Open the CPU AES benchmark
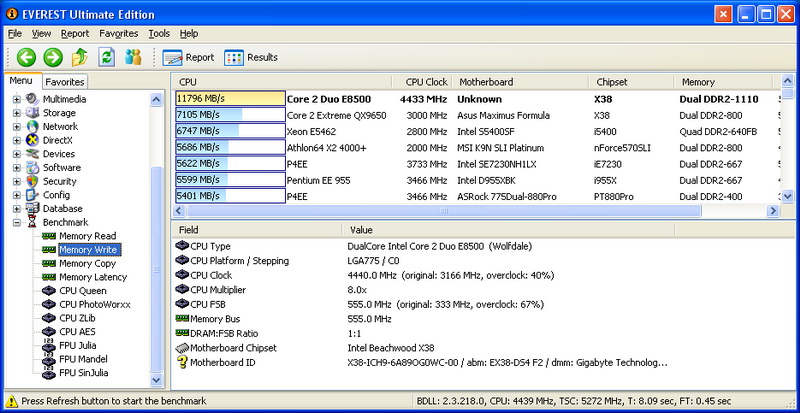 click(77, 332)
